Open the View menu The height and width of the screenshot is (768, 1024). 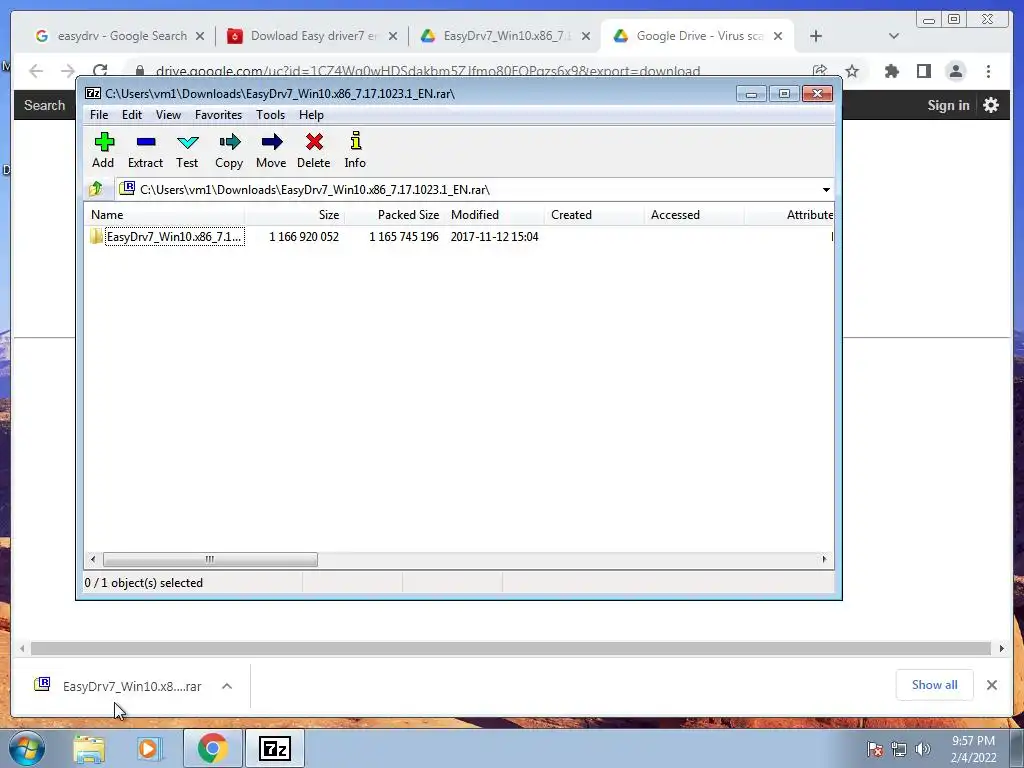click(x=168, y=115)
